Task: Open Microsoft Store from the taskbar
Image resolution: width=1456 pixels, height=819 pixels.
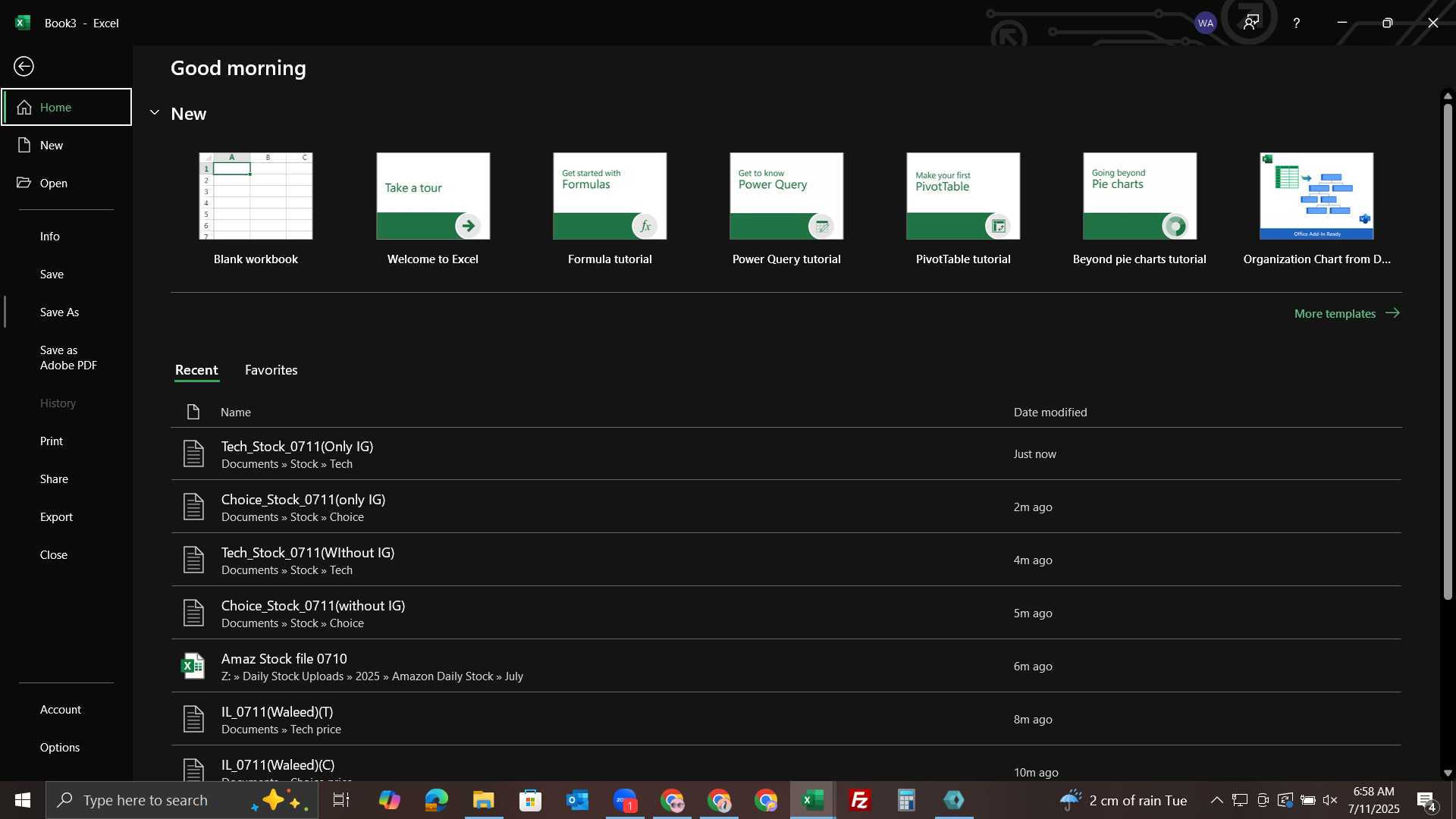Action: pyautogui.click(x=530, y=800)
